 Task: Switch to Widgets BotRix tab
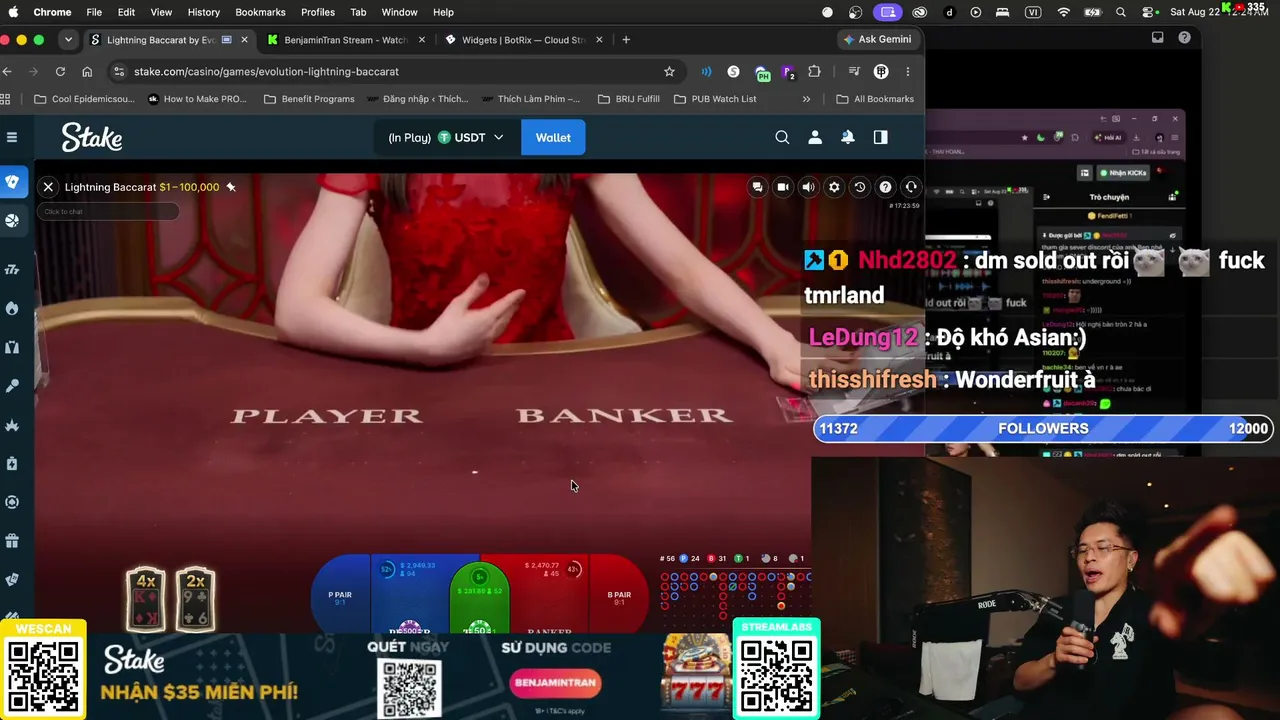[523, 40]
